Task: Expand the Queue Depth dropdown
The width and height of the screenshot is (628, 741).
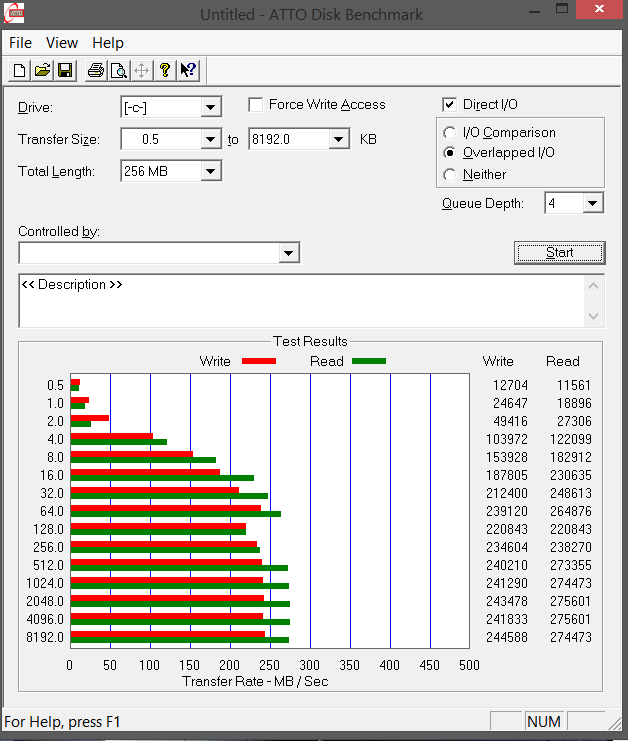Action: 593,203
